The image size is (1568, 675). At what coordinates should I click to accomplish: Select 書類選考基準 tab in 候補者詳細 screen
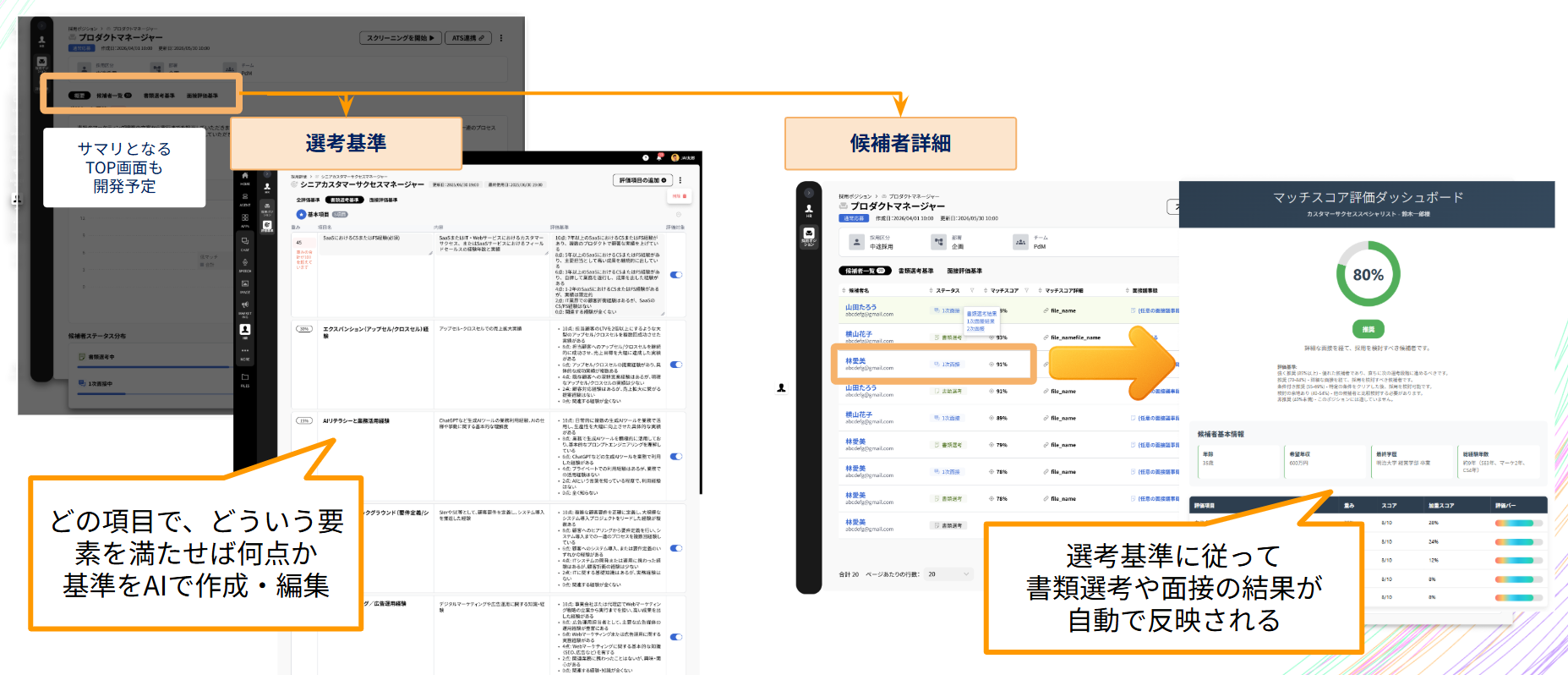[x=915, y=271]
